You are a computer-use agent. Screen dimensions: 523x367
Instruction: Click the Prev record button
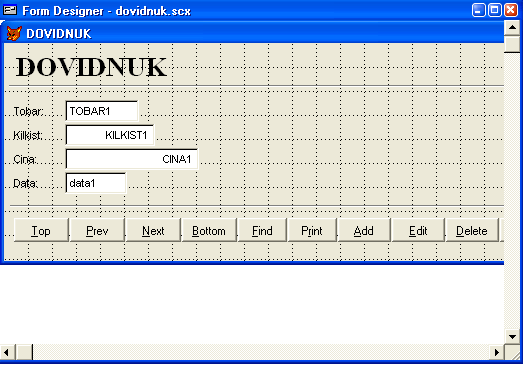click(97, 230)
